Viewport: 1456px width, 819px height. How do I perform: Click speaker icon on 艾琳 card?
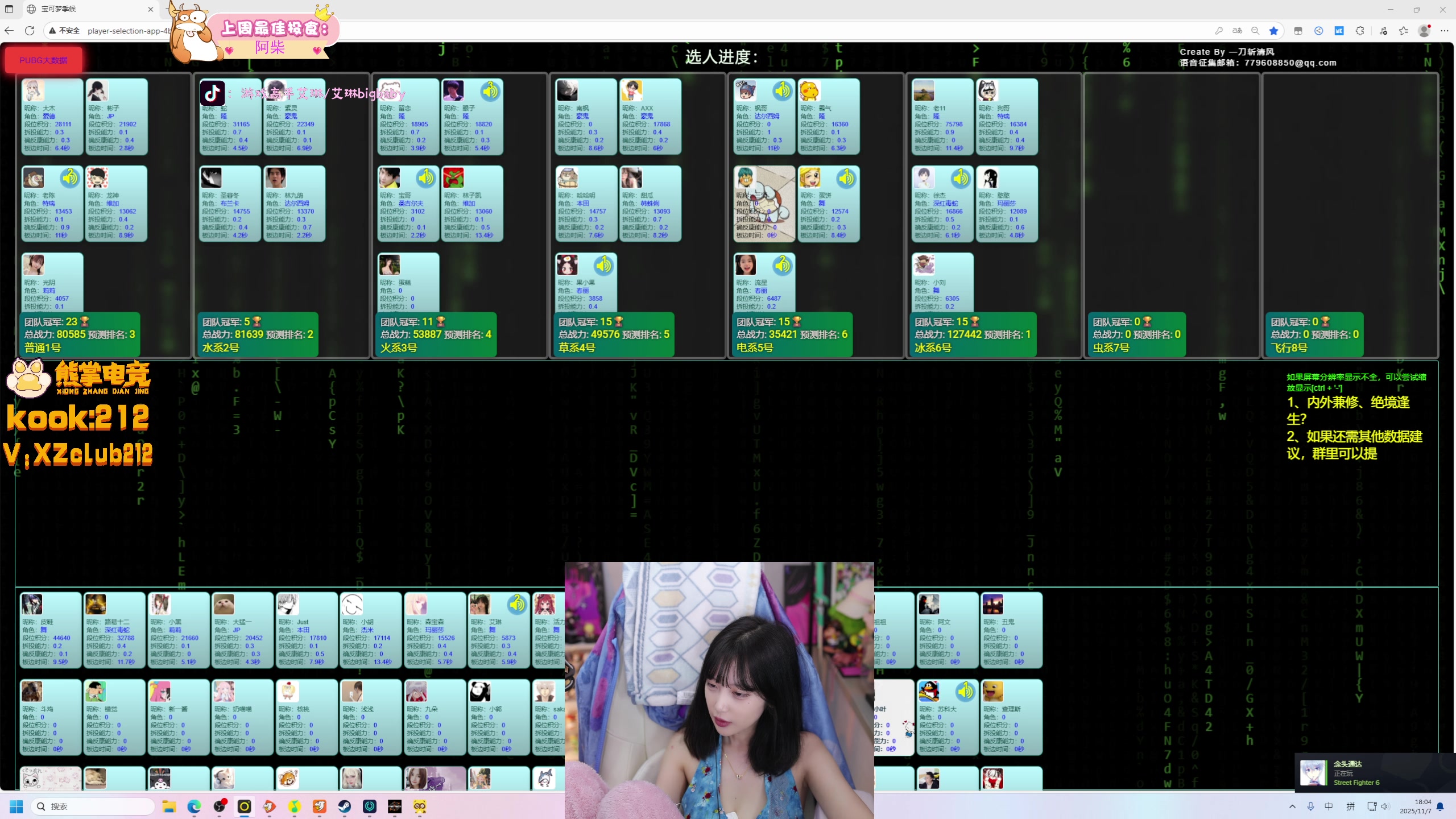coord(516,604)
